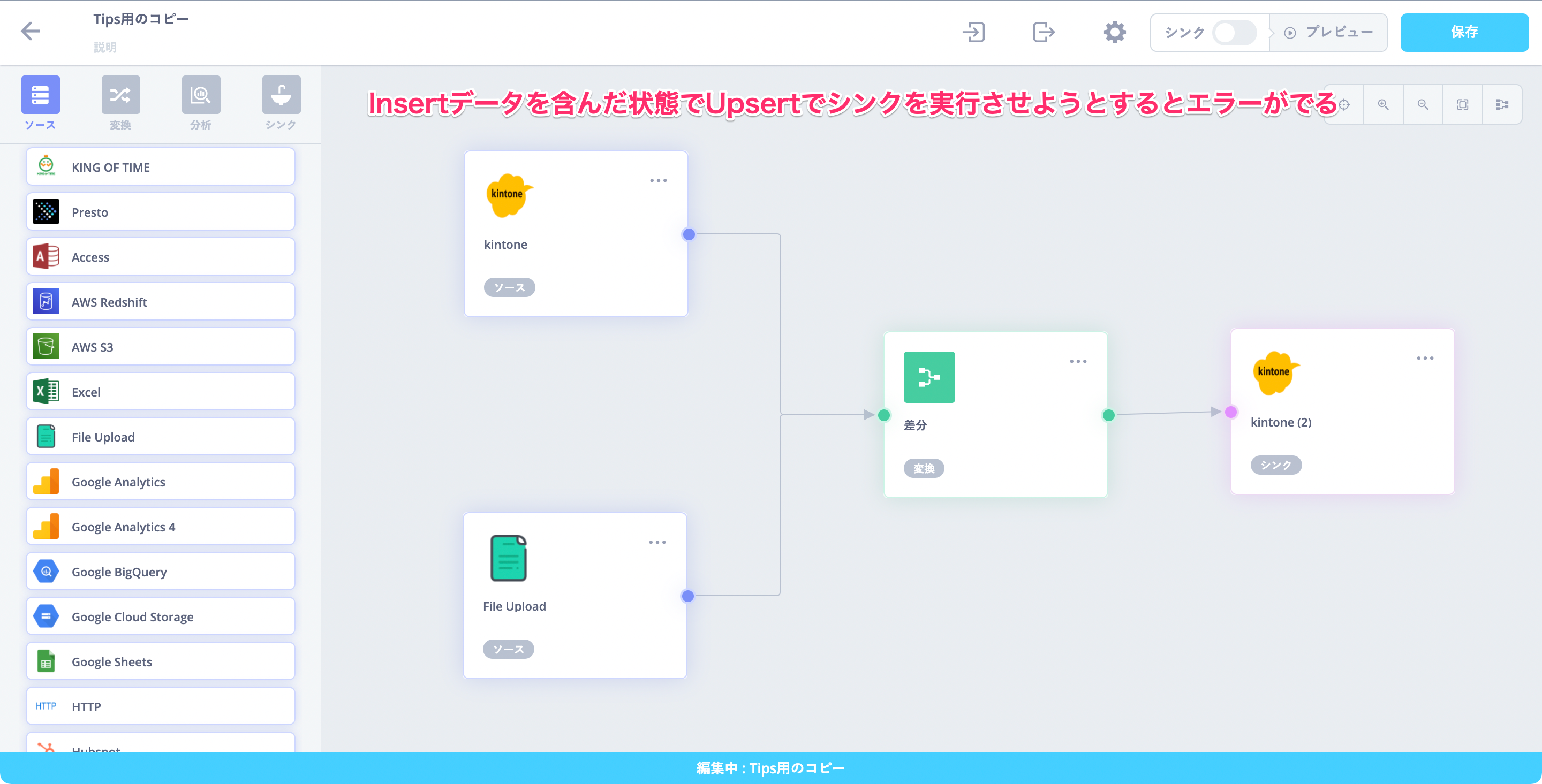Open kintone source node options menu

click(x=658, y=180)
